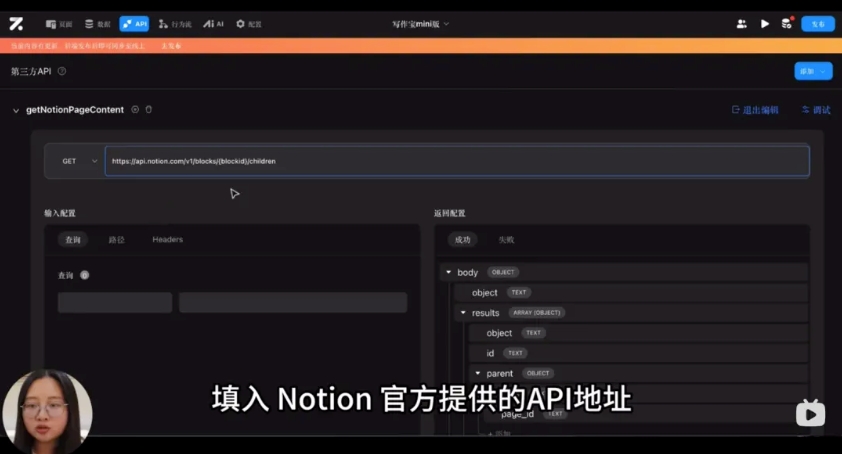Focus the Notion API URL field
Image resolution: width=842 pixels, height=454 pixels.
pos(457,161)
